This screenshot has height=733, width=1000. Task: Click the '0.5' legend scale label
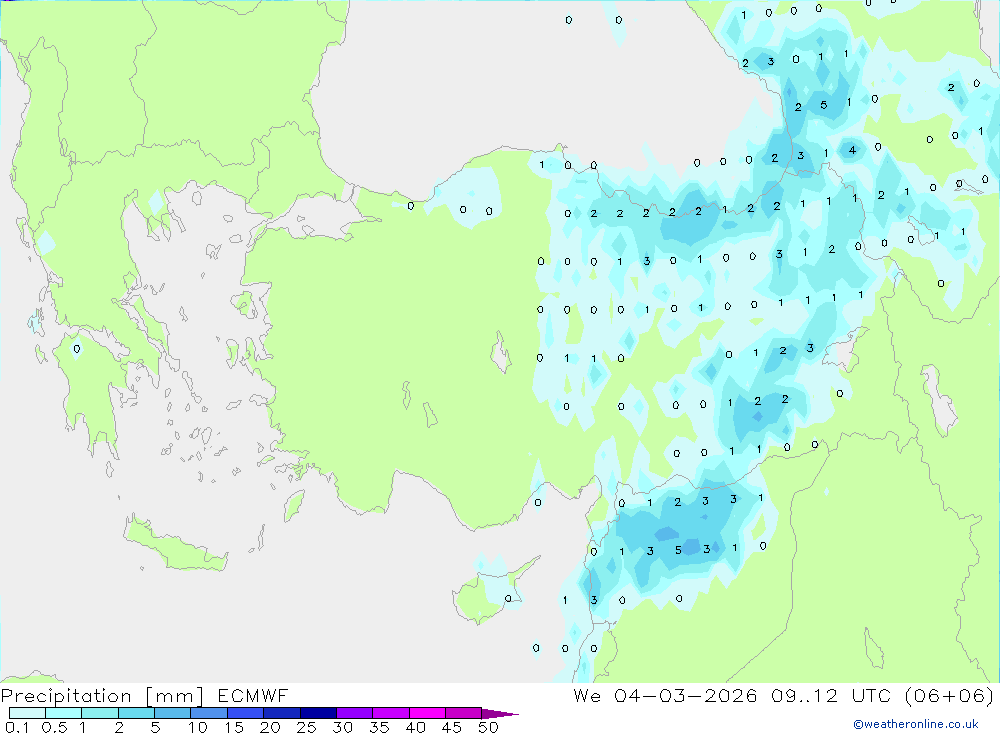[54, 727]
